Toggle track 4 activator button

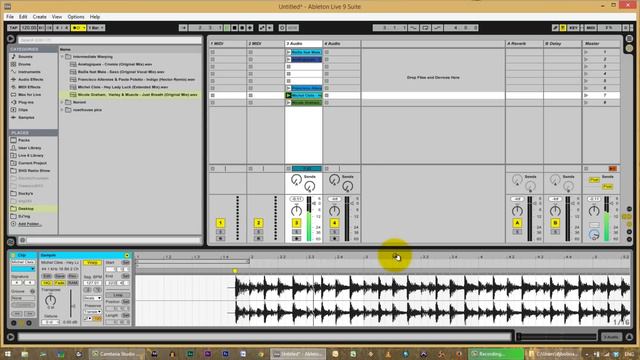(334, 223)
